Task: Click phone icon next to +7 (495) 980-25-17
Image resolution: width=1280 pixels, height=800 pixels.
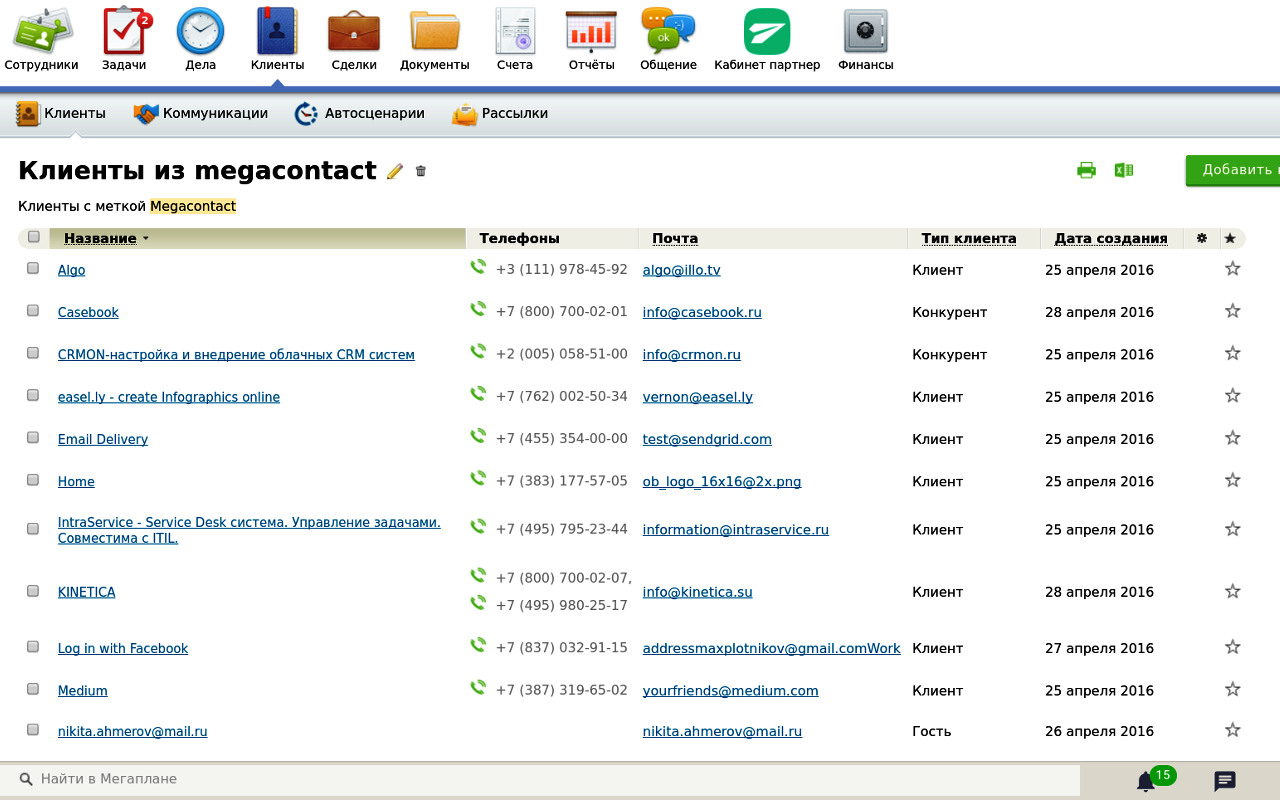Action: [x=478, y=602]
